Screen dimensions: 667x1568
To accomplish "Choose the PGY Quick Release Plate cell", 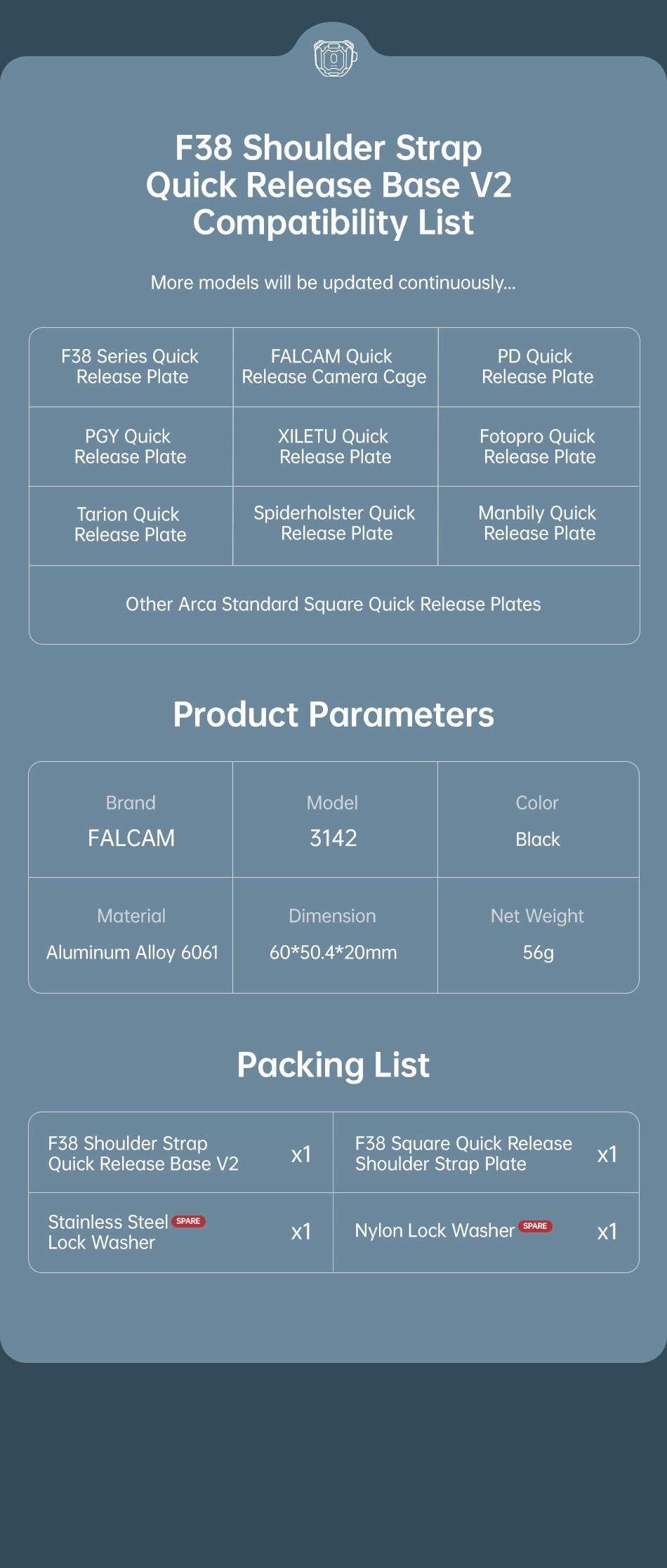I will [131, 447].
